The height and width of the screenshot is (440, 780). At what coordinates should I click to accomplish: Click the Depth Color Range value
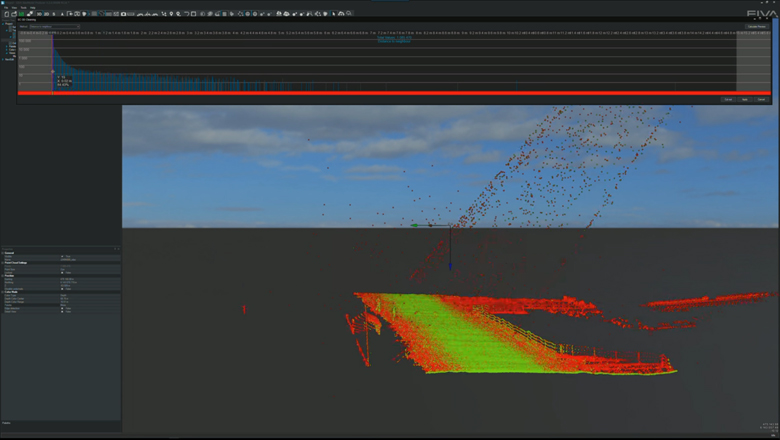tap(91, 302)
